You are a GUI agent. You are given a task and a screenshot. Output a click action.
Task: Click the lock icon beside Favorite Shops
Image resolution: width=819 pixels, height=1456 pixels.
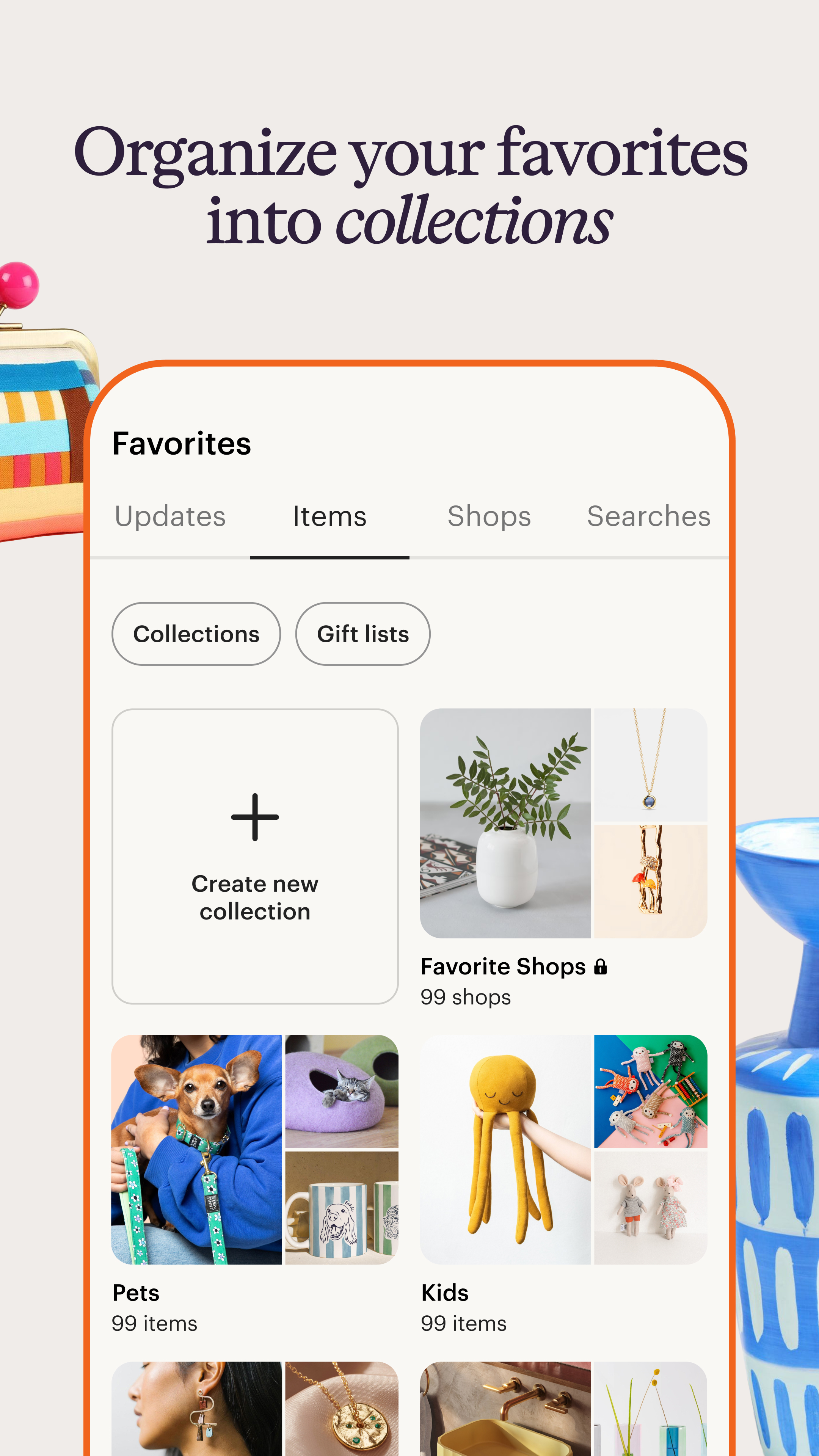[x=600, y=966]
